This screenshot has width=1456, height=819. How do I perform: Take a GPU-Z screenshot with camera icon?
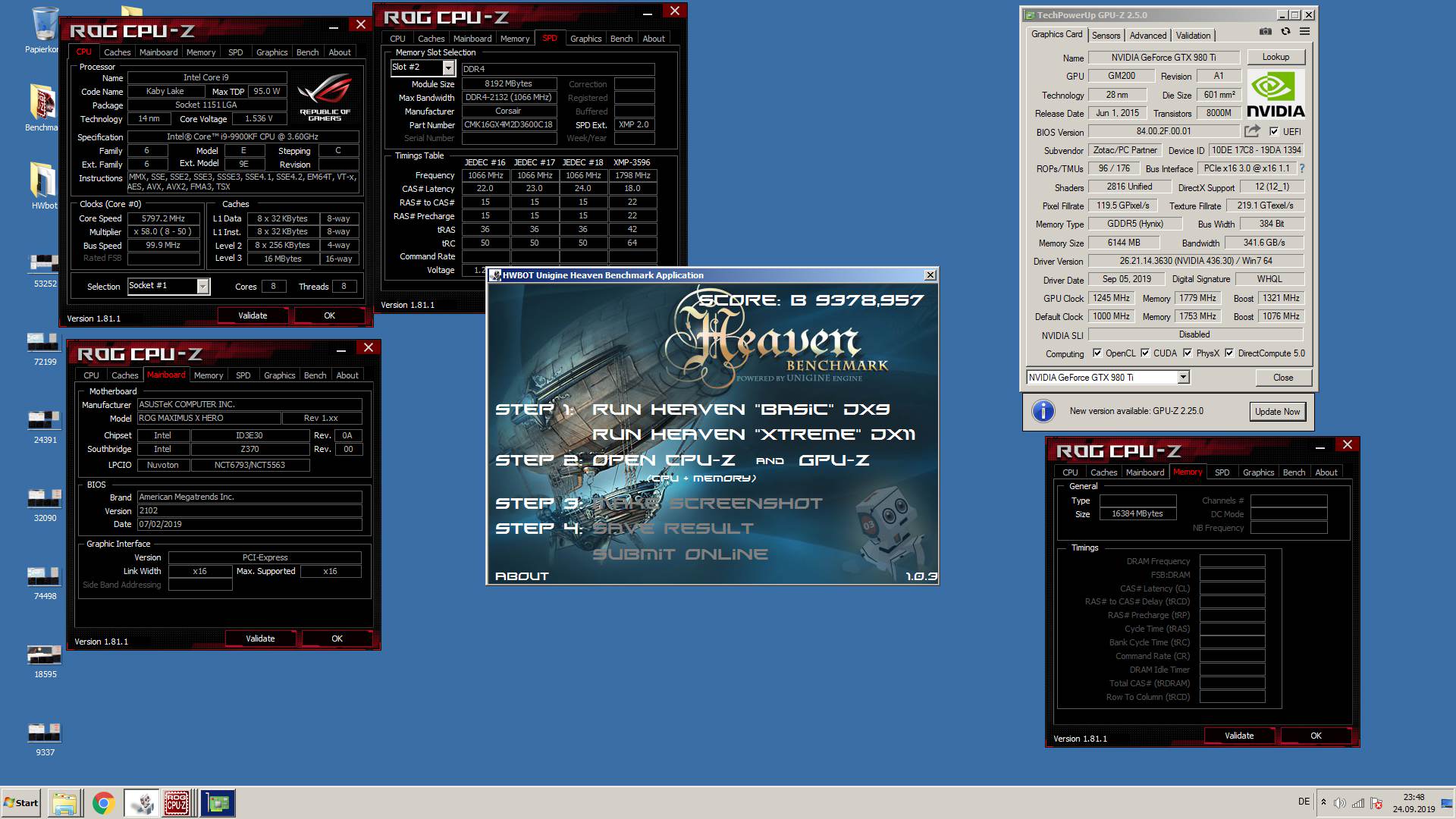[1265, 32]
